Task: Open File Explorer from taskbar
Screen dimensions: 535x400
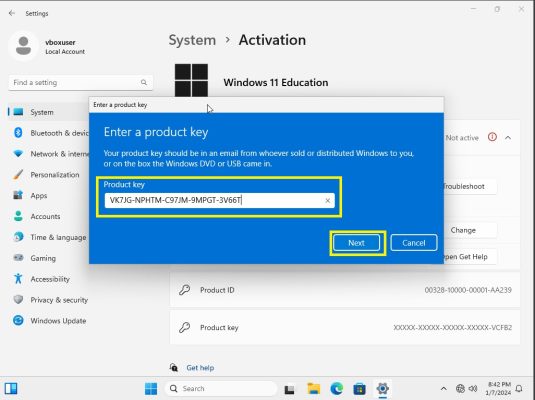Action: pos(314,389)
